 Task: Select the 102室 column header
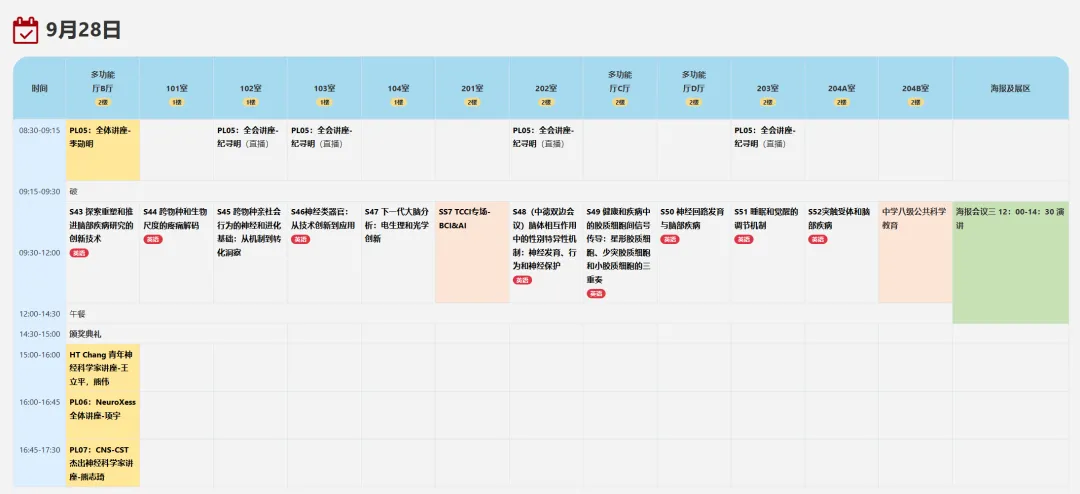point(251,89)
